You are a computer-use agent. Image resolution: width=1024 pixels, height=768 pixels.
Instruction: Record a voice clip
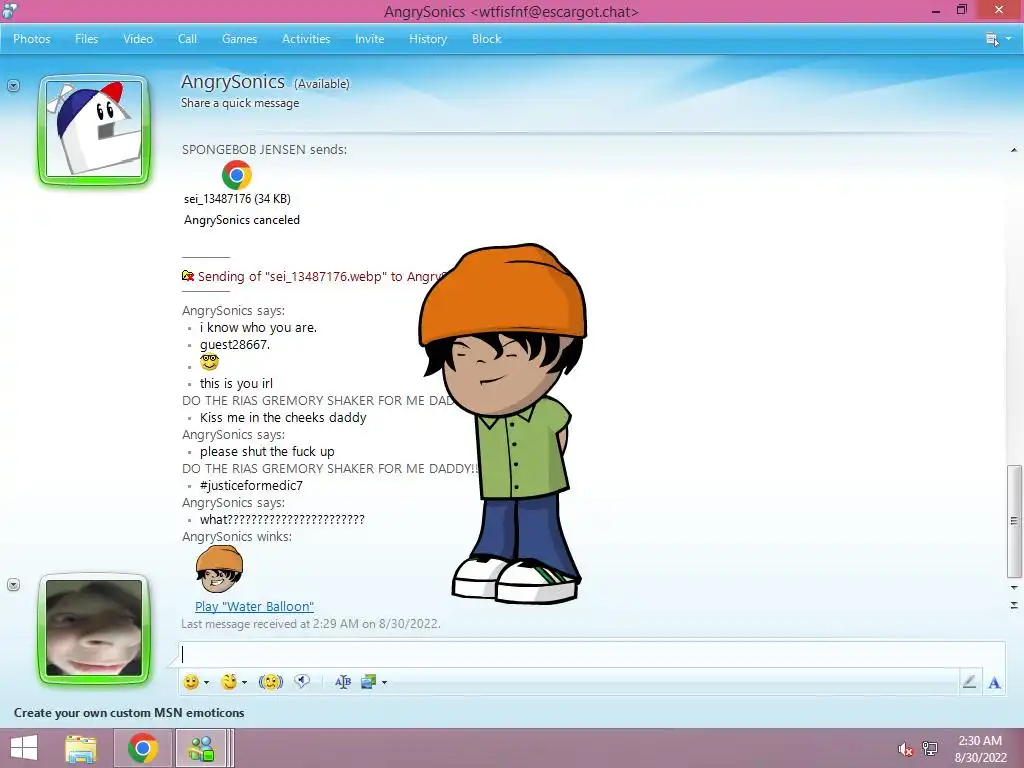click(x=302, y=681)
